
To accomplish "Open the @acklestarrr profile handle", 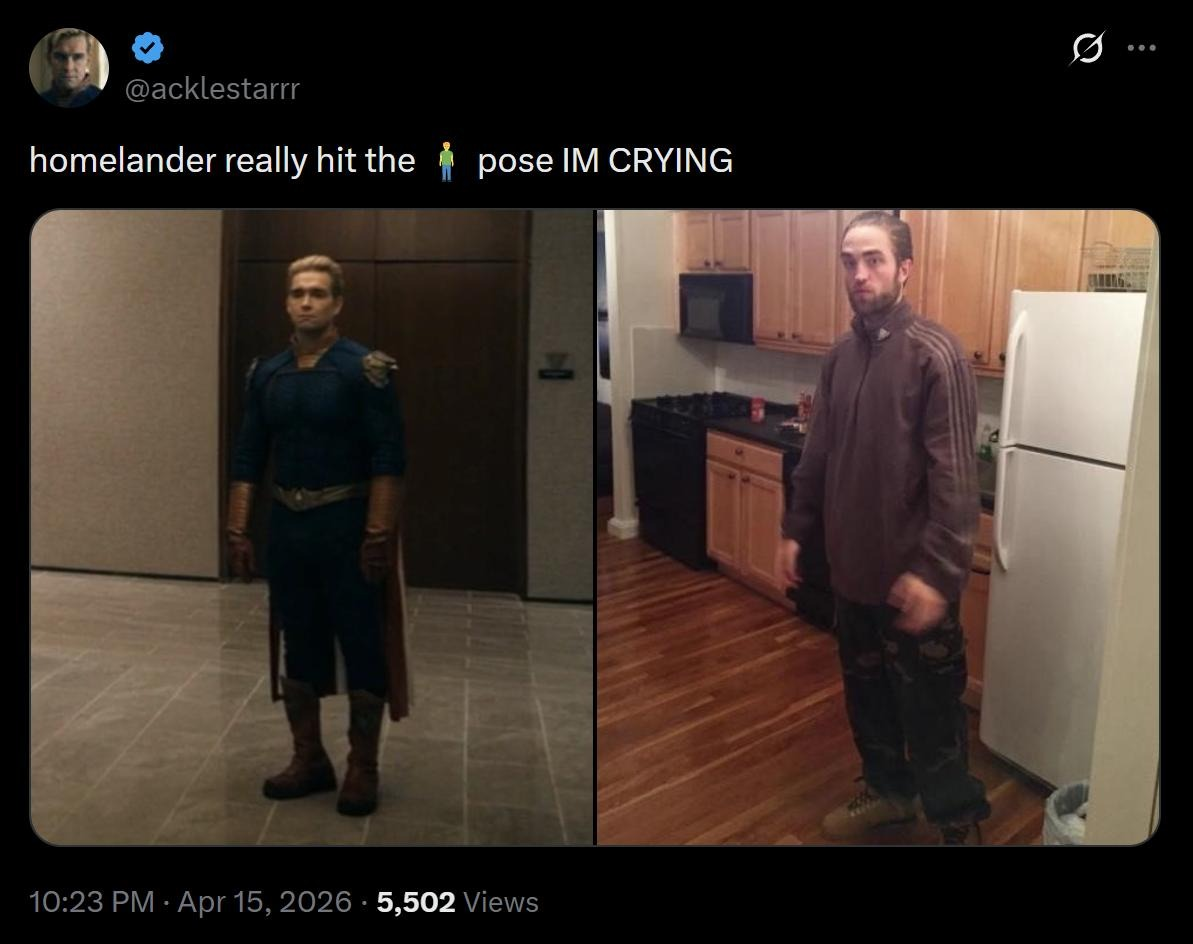I will coord(212,89).
